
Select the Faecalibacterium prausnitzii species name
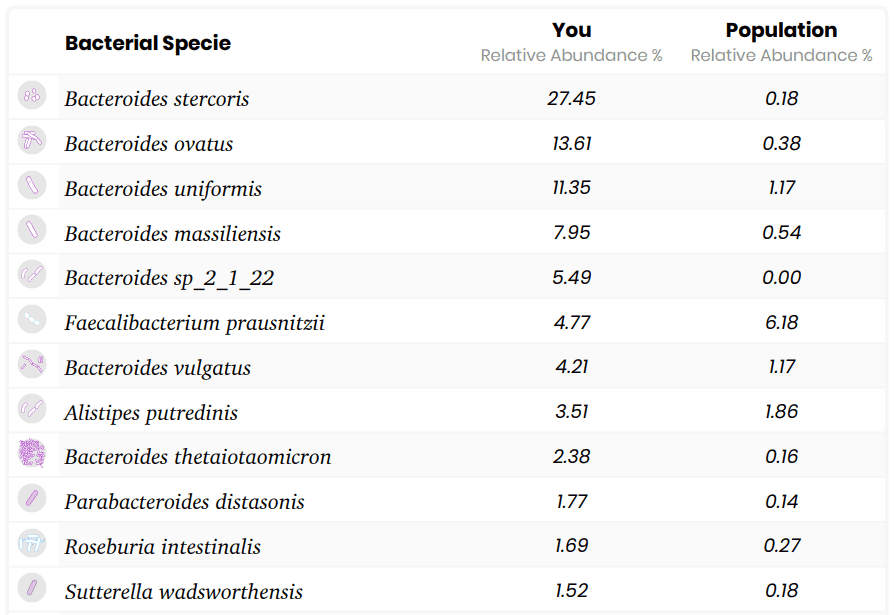click(x=195, y=323)
